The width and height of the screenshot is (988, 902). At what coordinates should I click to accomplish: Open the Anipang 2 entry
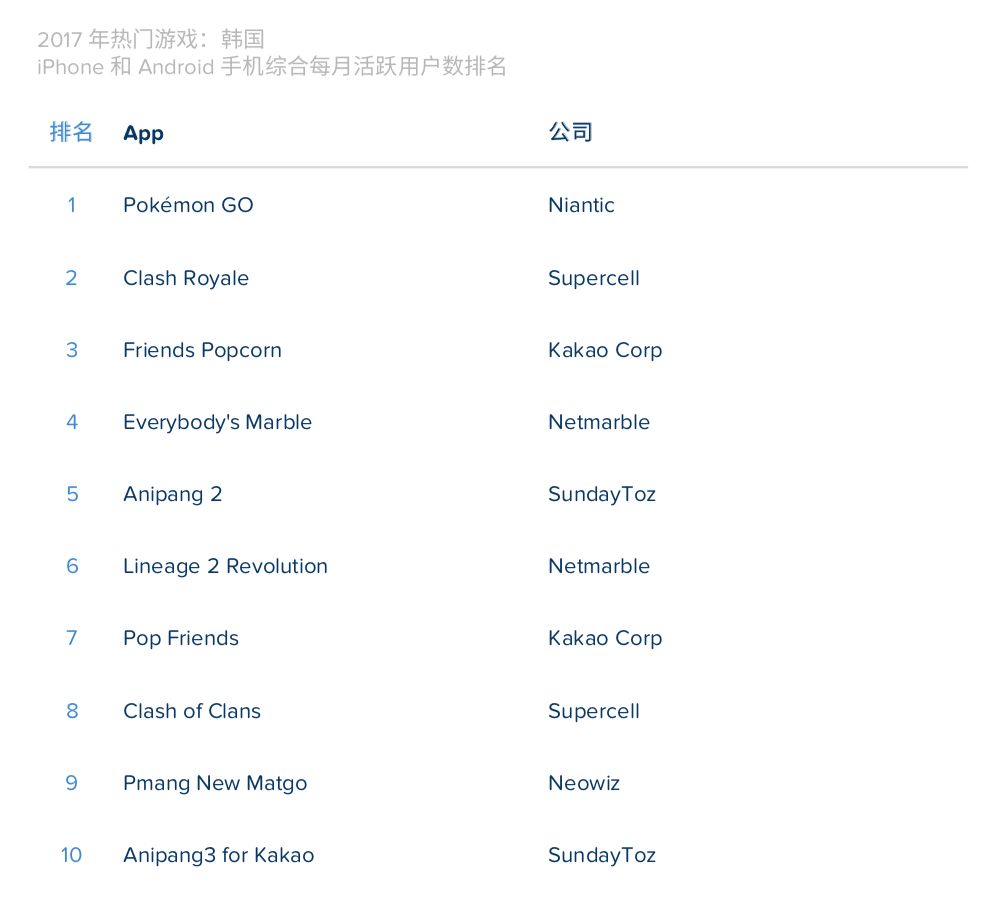[172, 494]
